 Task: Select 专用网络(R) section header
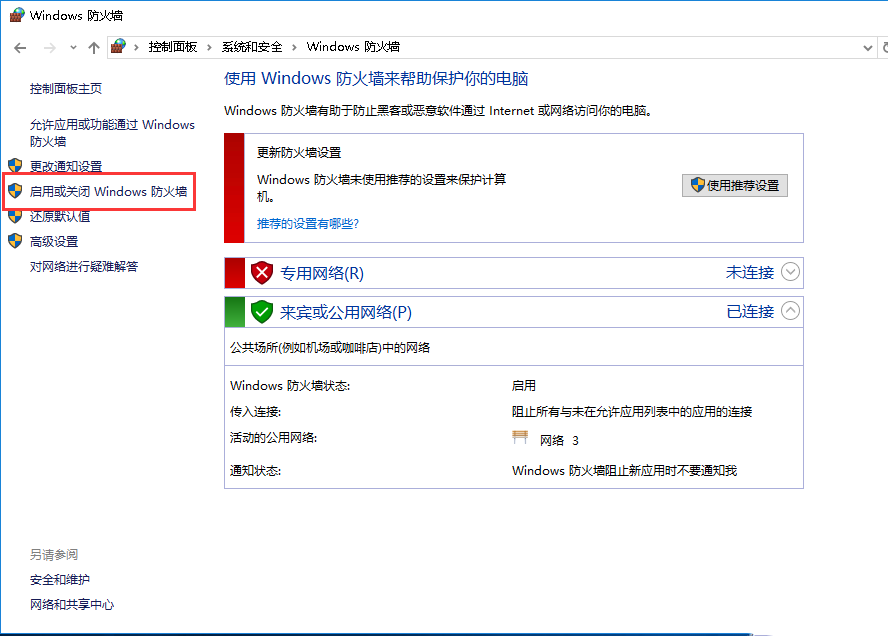[322, 274]
